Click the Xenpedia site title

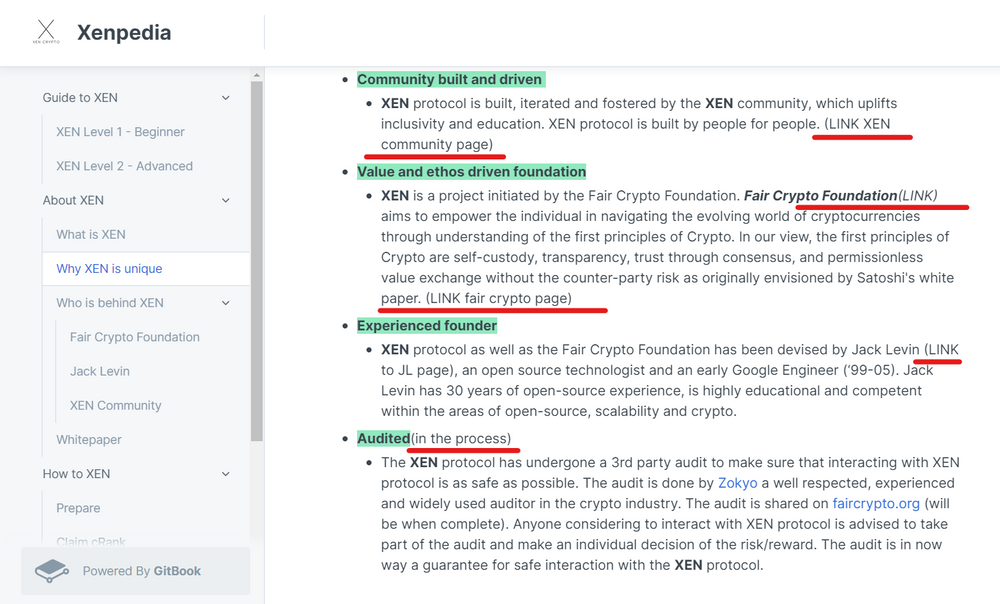[124, 33]
